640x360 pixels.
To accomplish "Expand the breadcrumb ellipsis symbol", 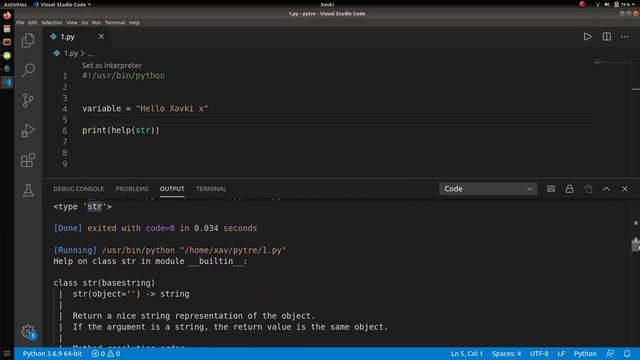I will [x=91, y=53].
